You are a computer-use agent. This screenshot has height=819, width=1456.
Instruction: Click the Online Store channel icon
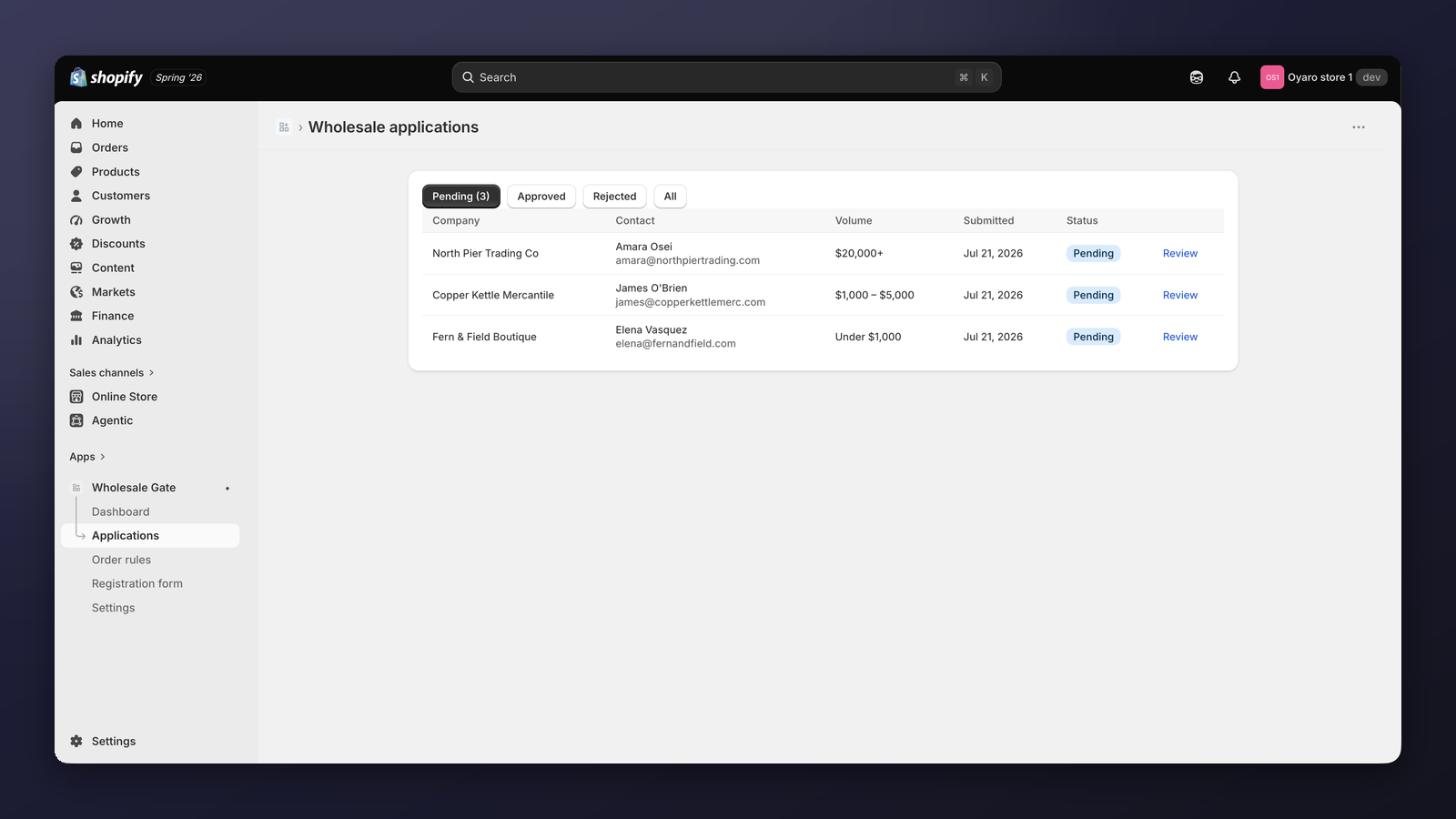76,397
